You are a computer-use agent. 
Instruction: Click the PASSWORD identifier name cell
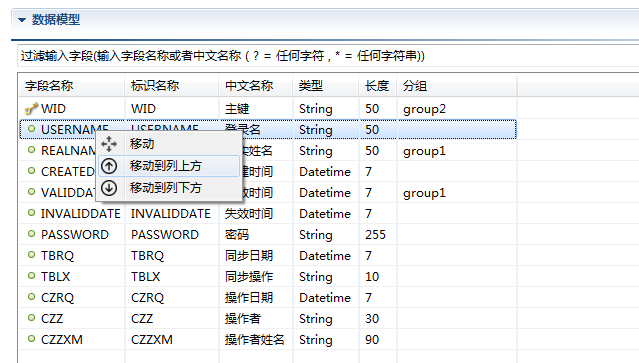pos(172,235)
